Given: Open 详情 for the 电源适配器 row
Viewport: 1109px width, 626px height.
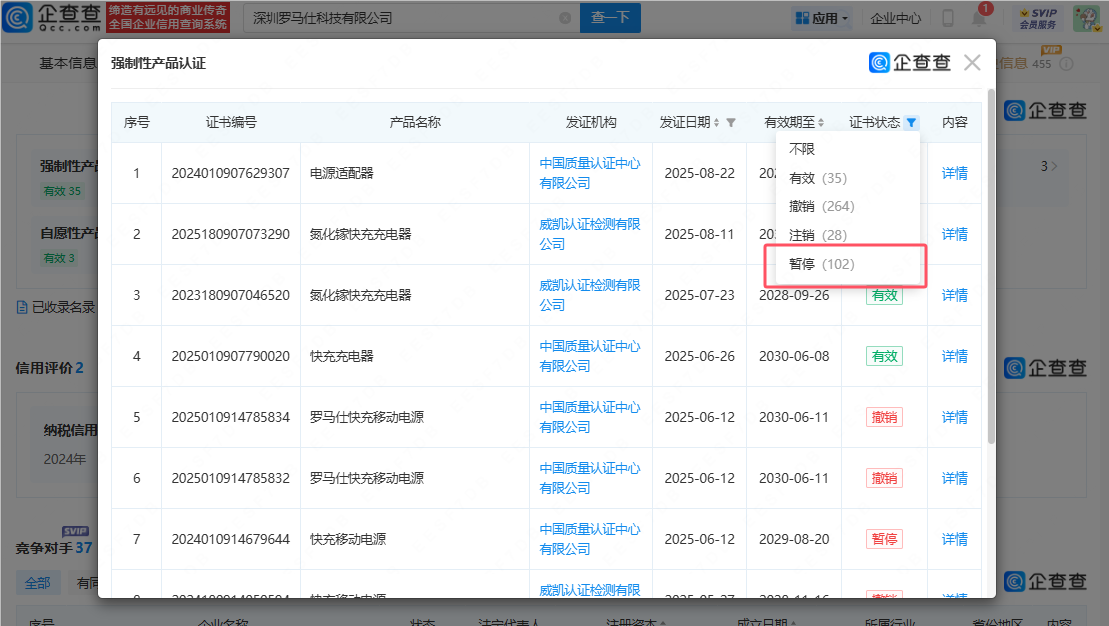Looking at the screenshot, I should tap(954, 173).
